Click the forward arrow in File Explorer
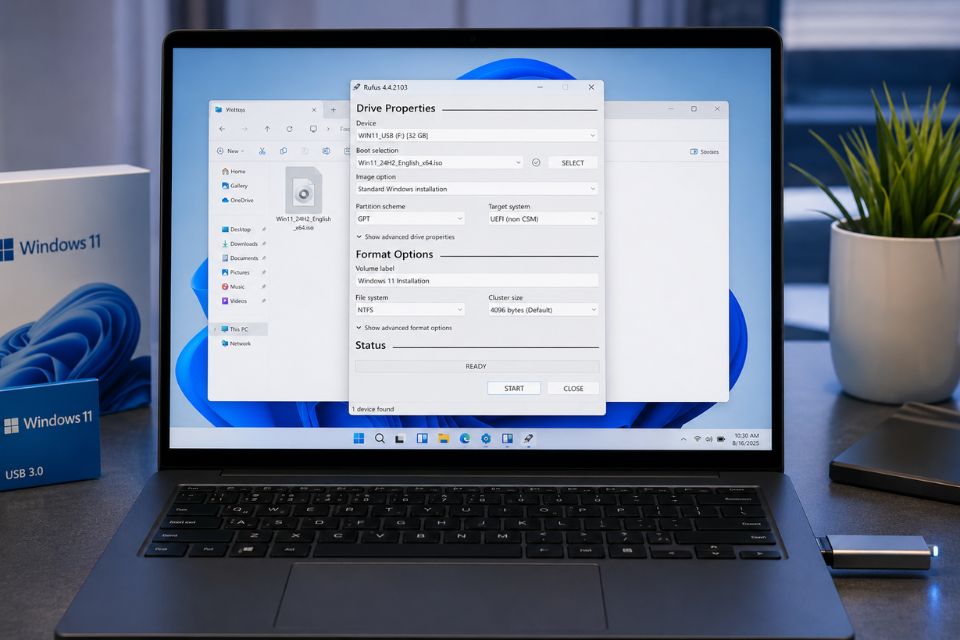 (x=244, y=129)
